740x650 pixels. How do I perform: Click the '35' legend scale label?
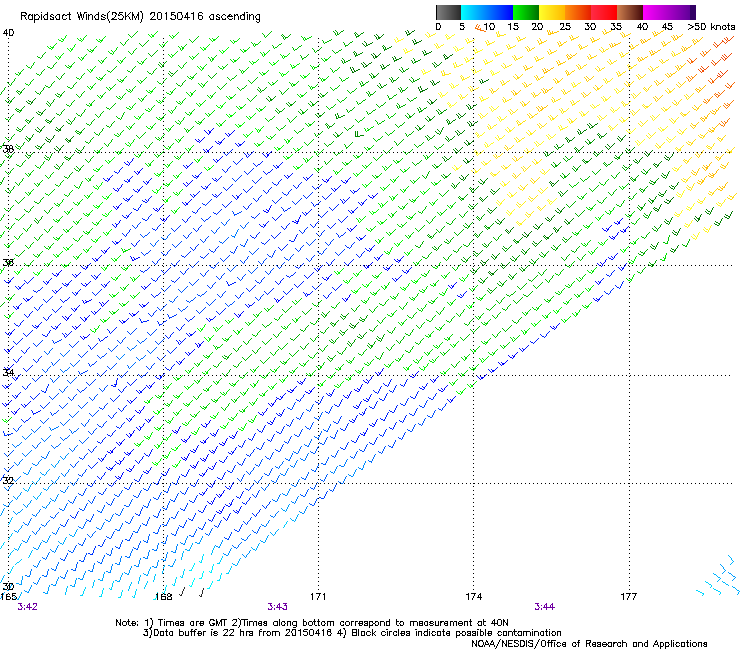click(616, 27)
